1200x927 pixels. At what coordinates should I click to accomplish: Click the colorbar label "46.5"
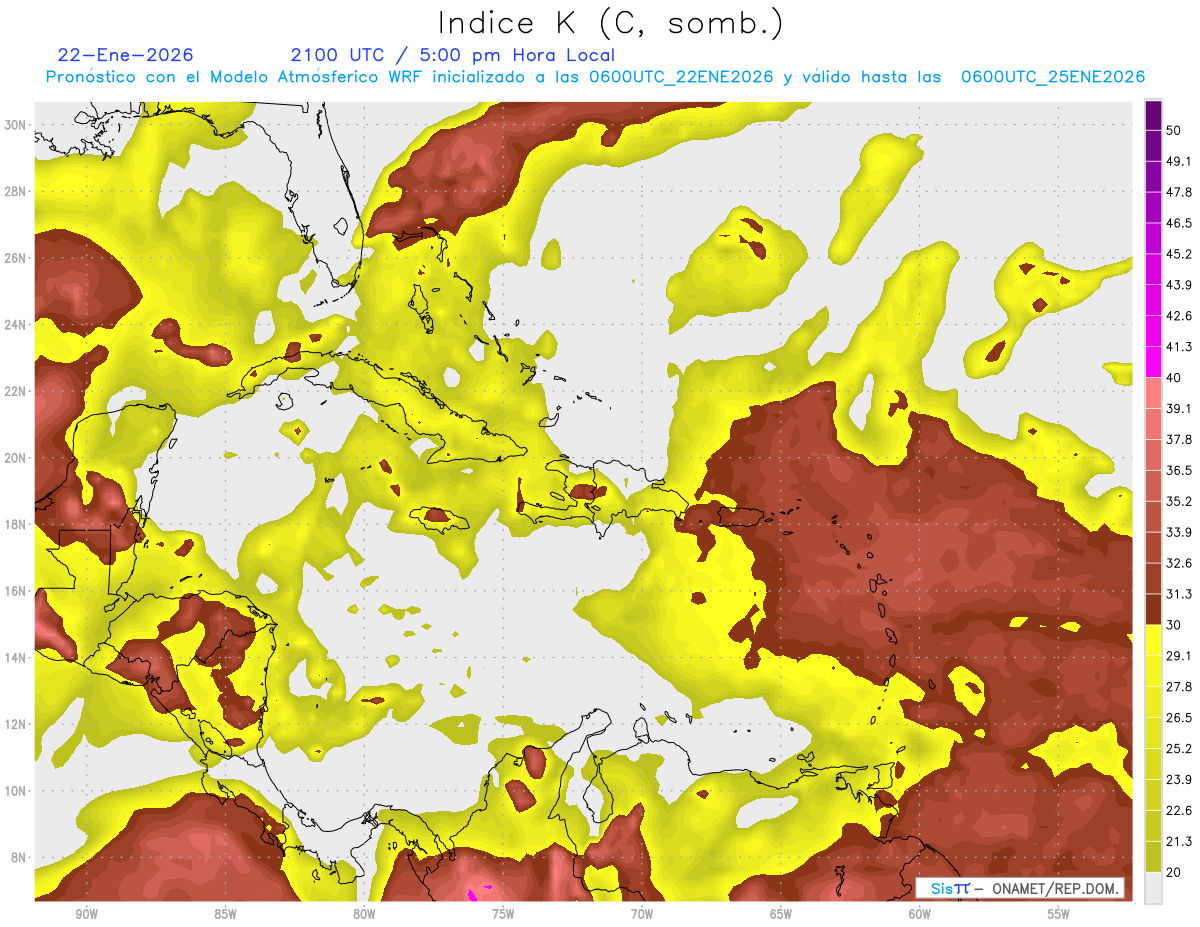1179,223
